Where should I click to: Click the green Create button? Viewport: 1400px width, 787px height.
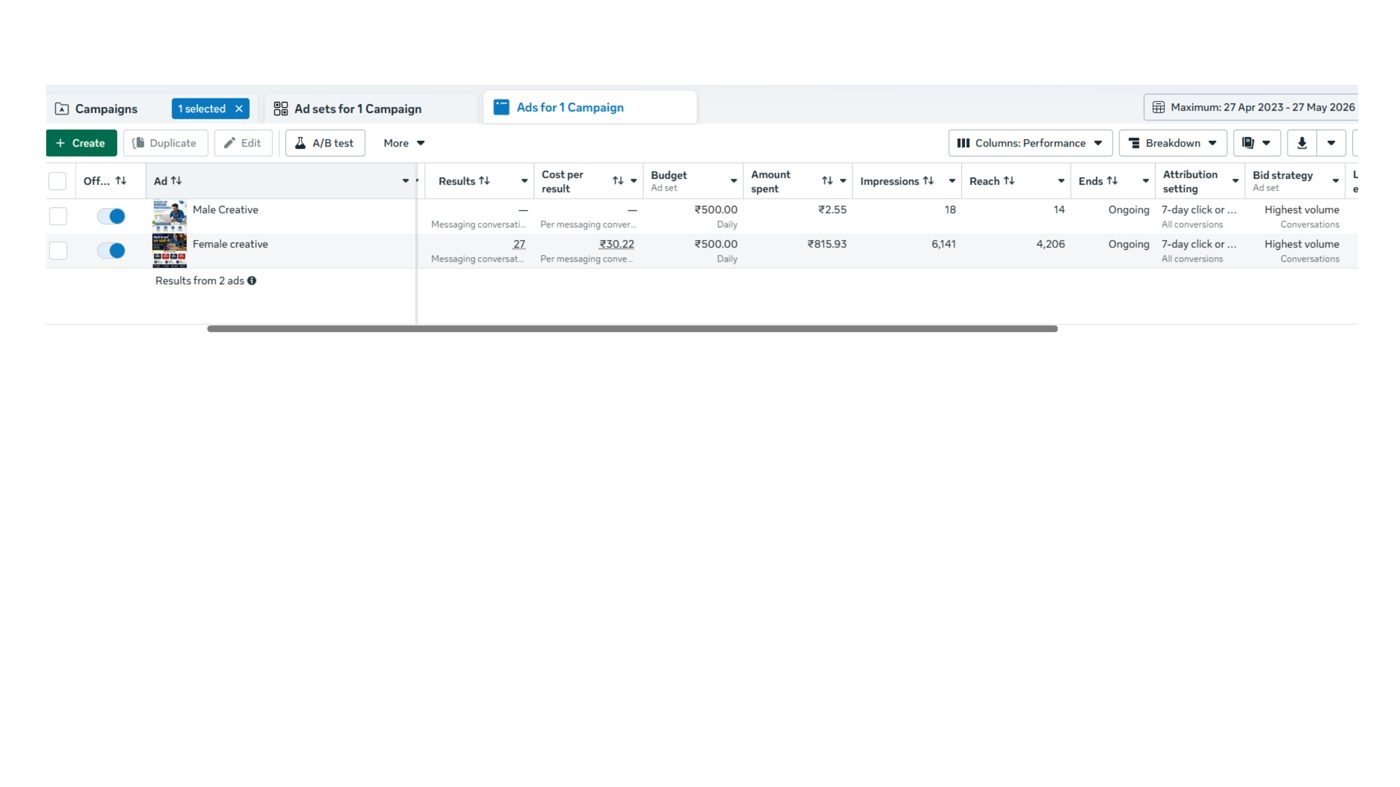click(81, 143)
